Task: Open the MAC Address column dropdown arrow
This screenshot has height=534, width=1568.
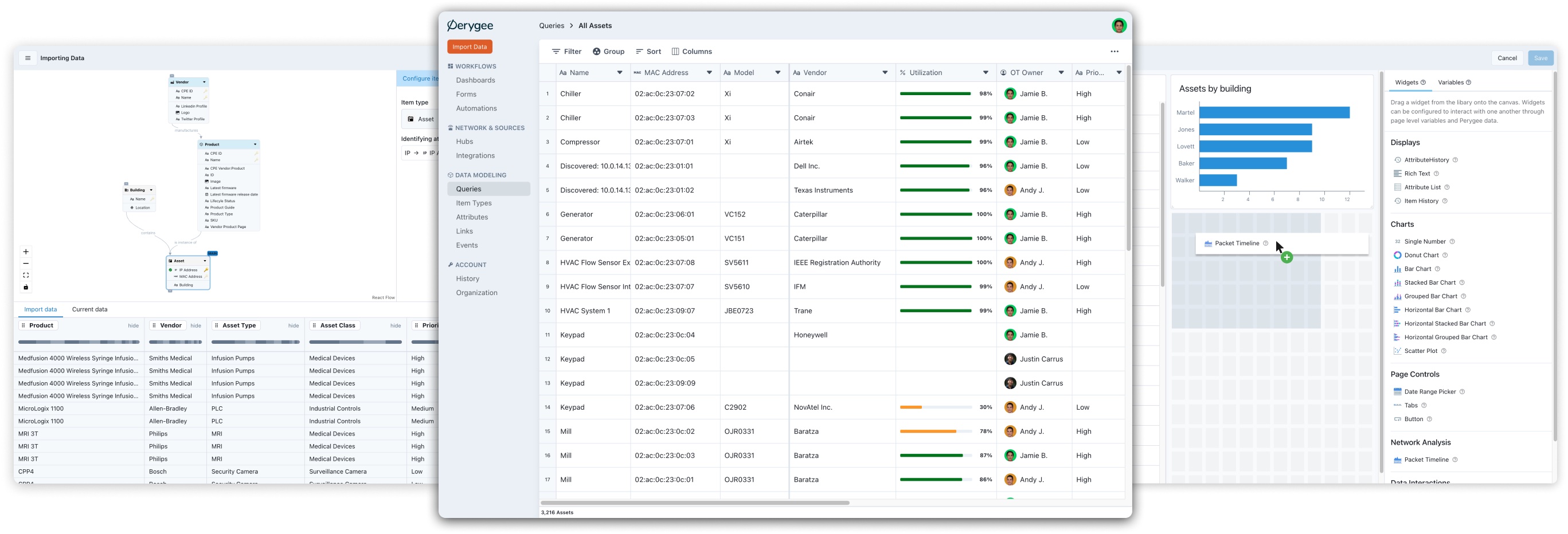Action: point(709,73)
